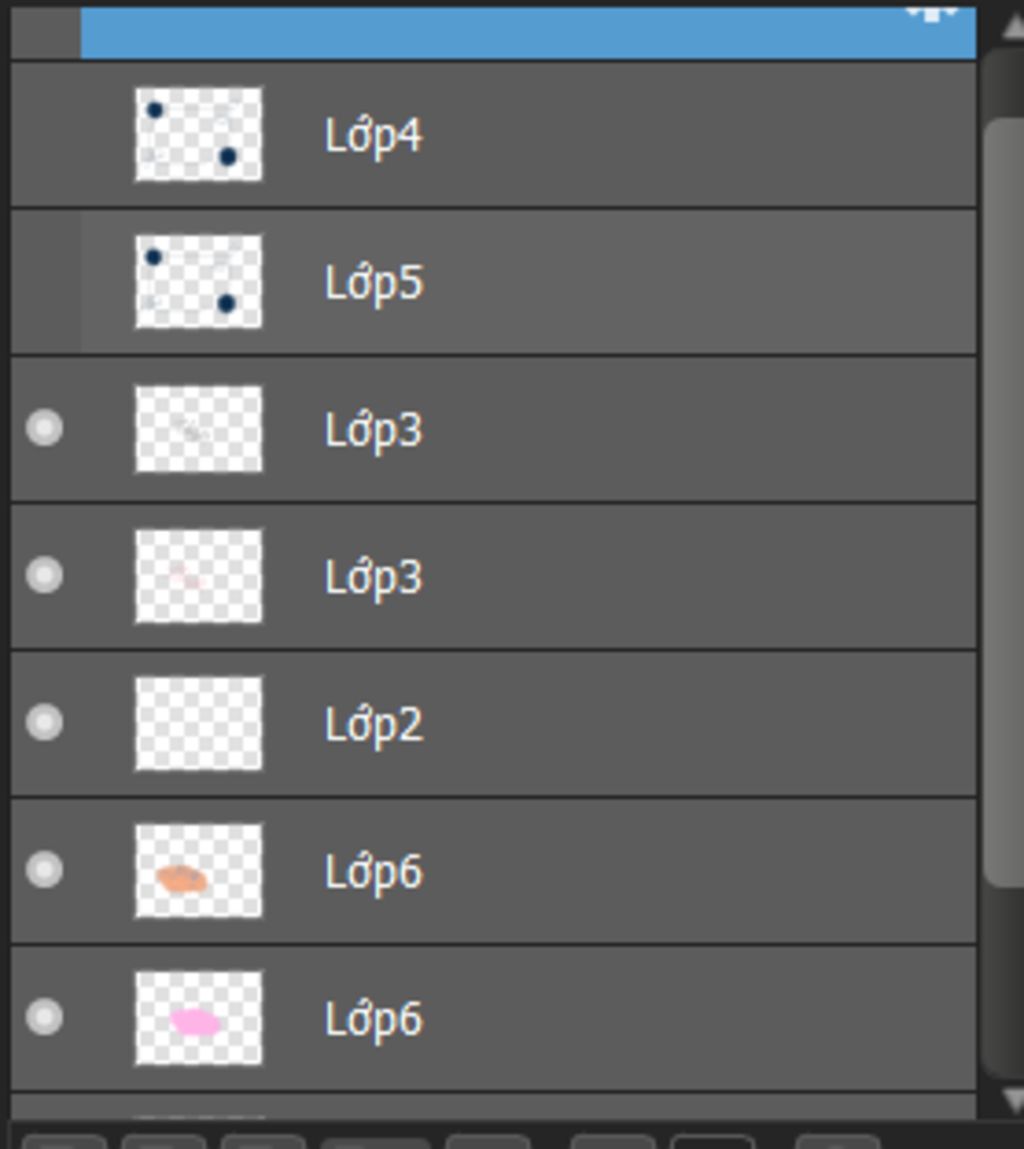Select the Lớp4 layer name
This screenshot has width=1024, height=1149.
tap(374, 136)
